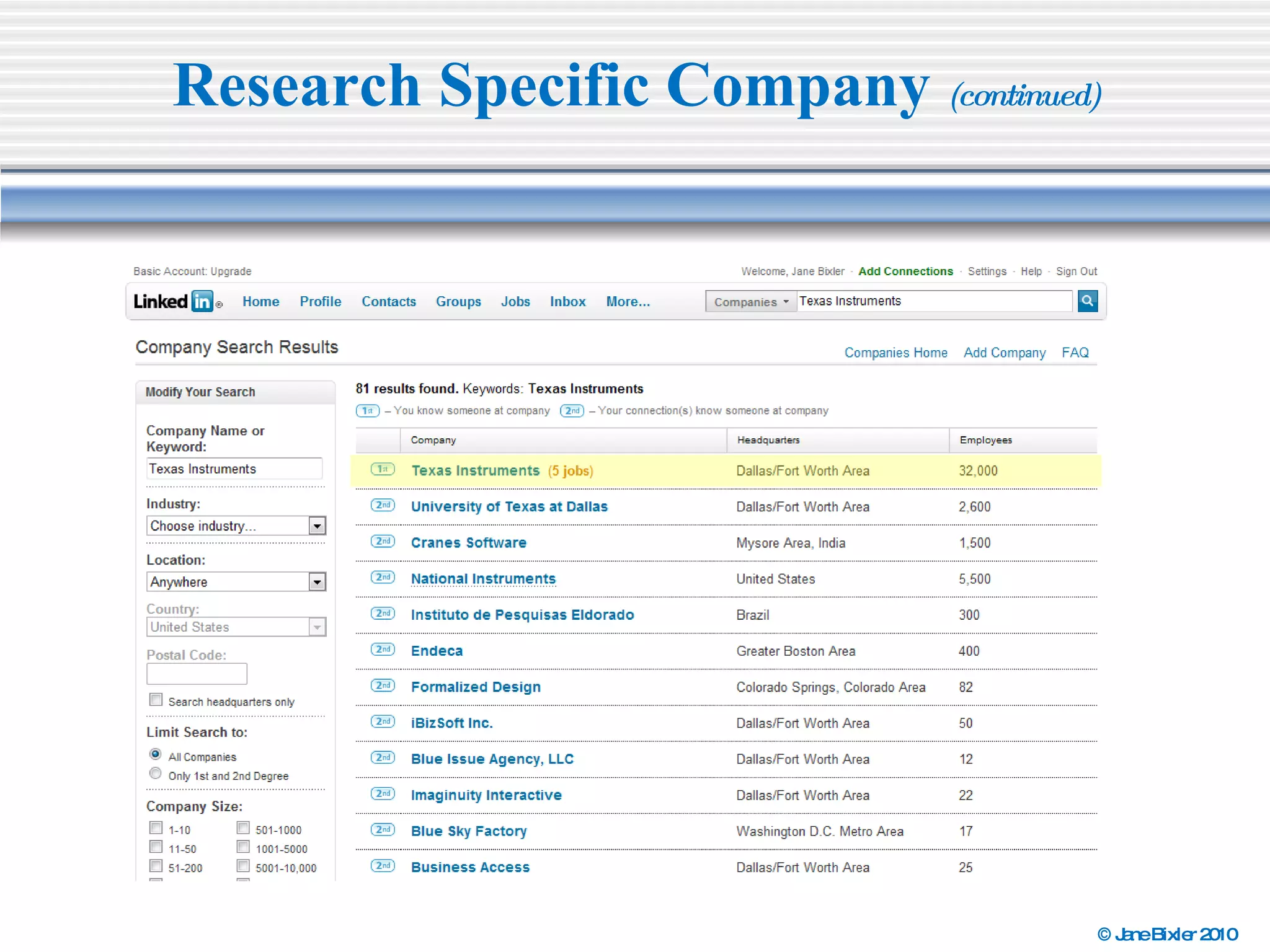Select Only 1st and 2nd Degree option

pyautogui.click(x=156, y=773)
